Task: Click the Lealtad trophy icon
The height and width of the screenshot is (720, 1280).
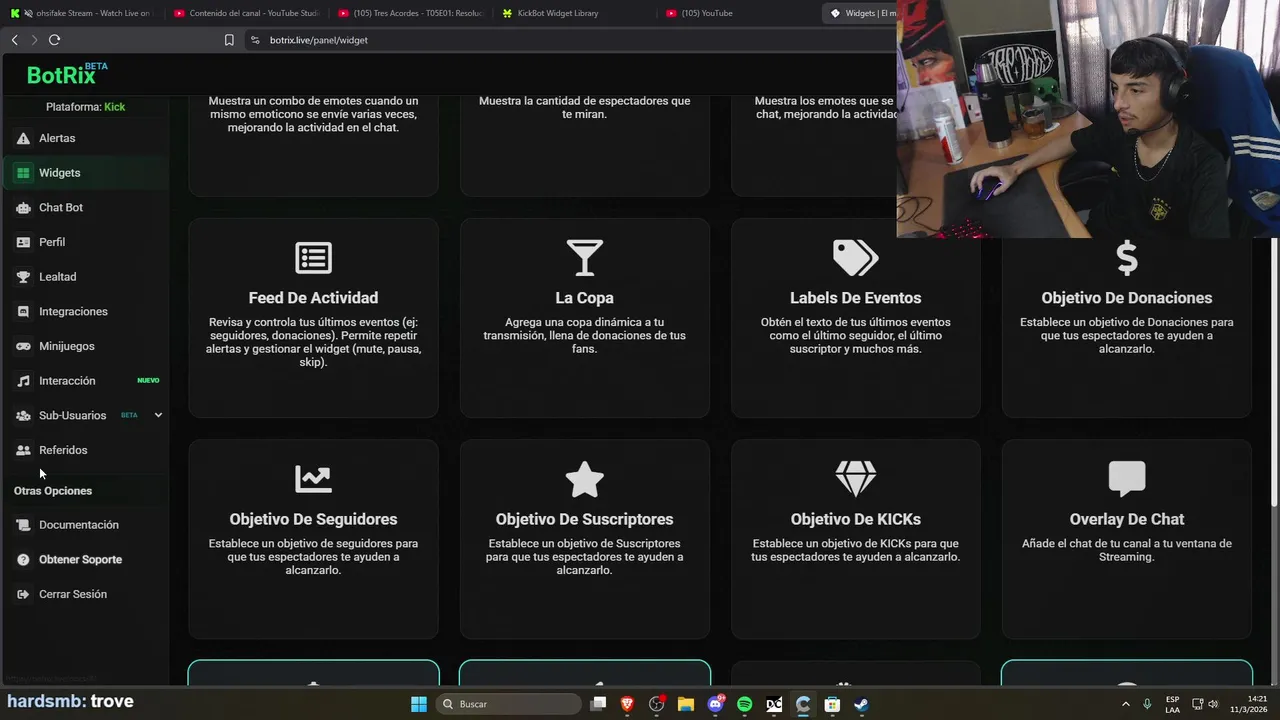Action: tap(23, 277)
